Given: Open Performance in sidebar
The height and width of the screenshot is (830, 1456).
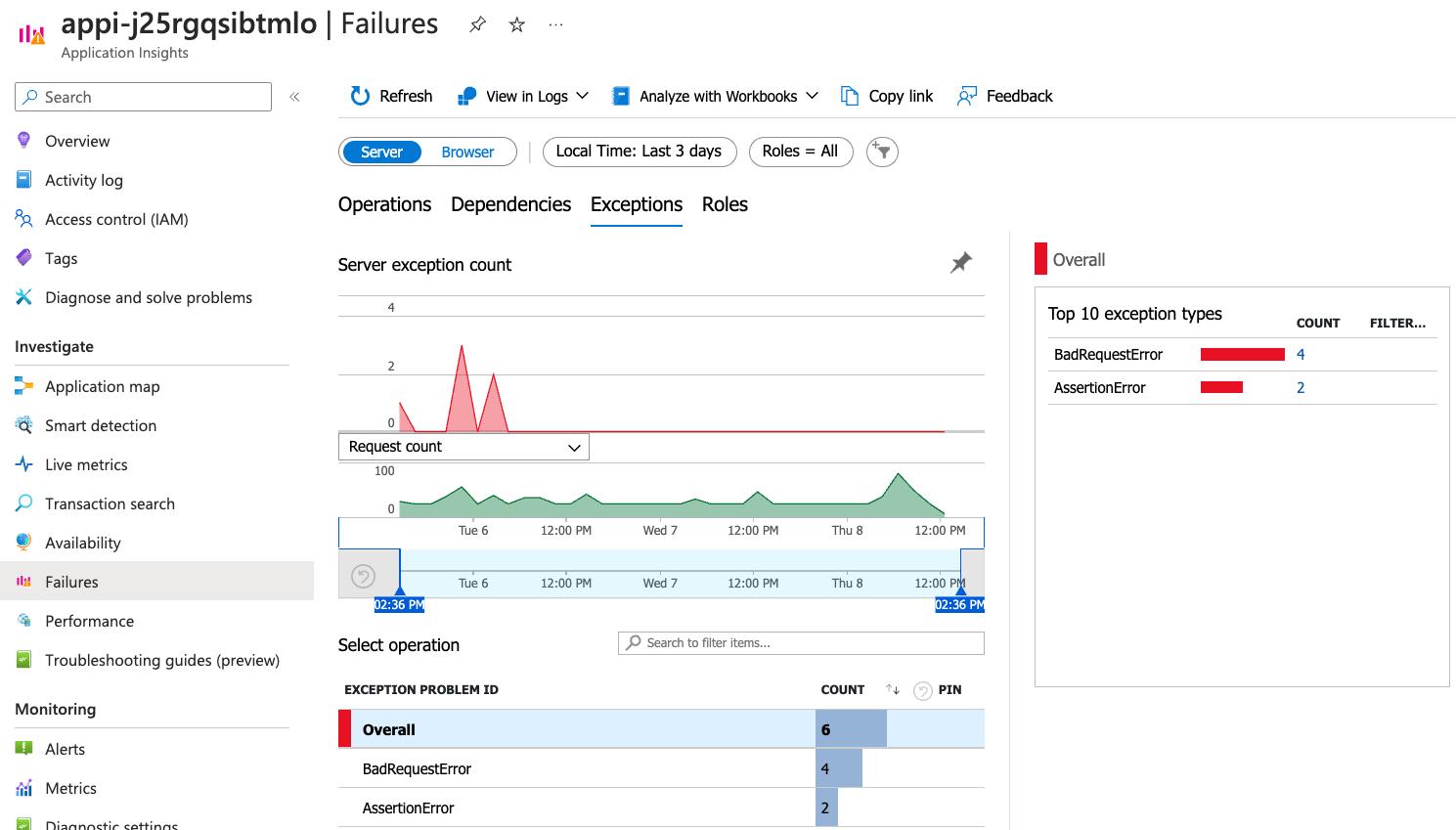Looking at the screenshot, I should tap(89, 621).
